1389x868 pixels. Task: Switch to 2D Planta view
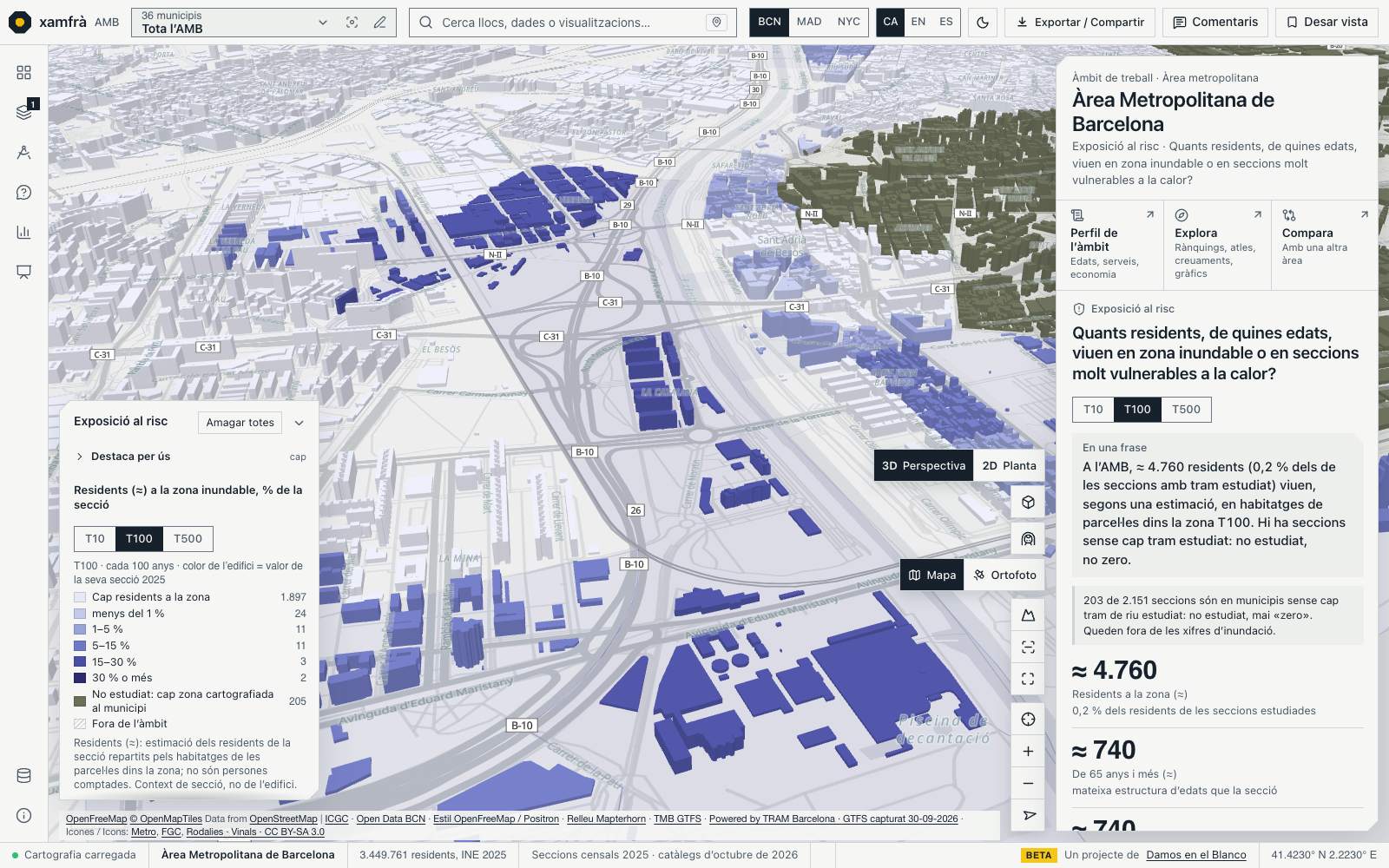[x=1009, y=465]
